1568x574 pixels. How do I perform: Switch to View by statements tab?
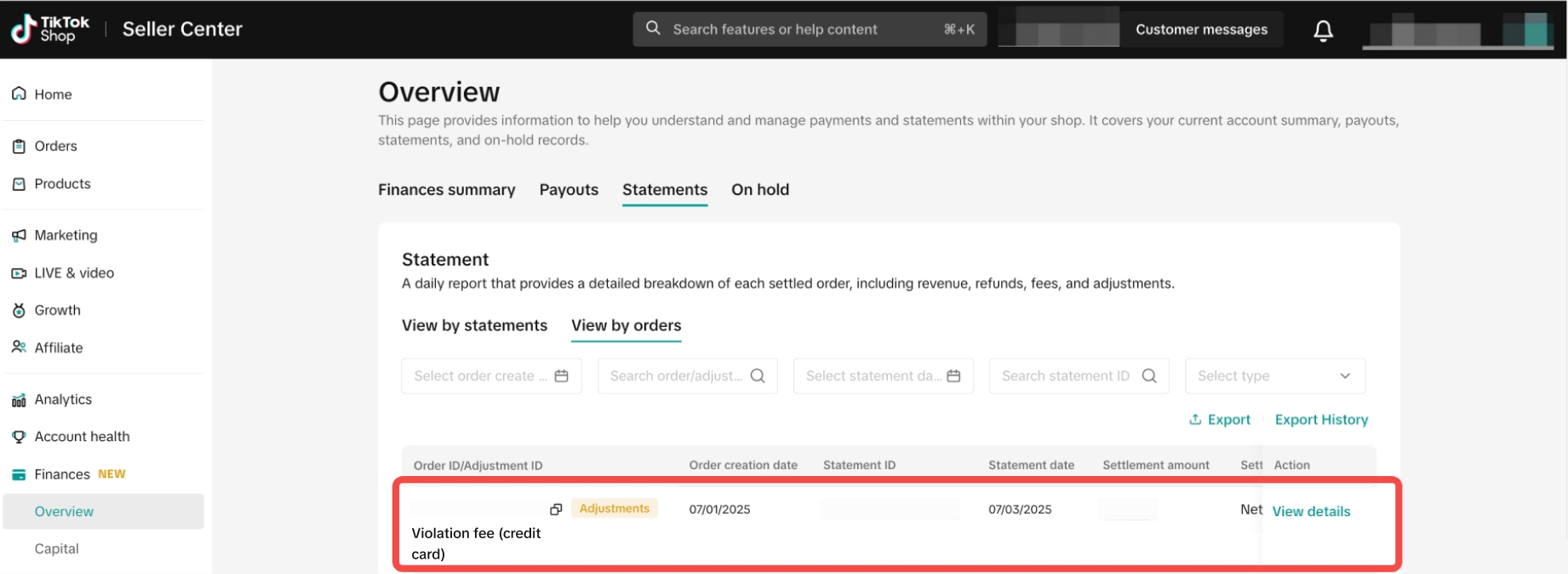click(x=474, y=325)
